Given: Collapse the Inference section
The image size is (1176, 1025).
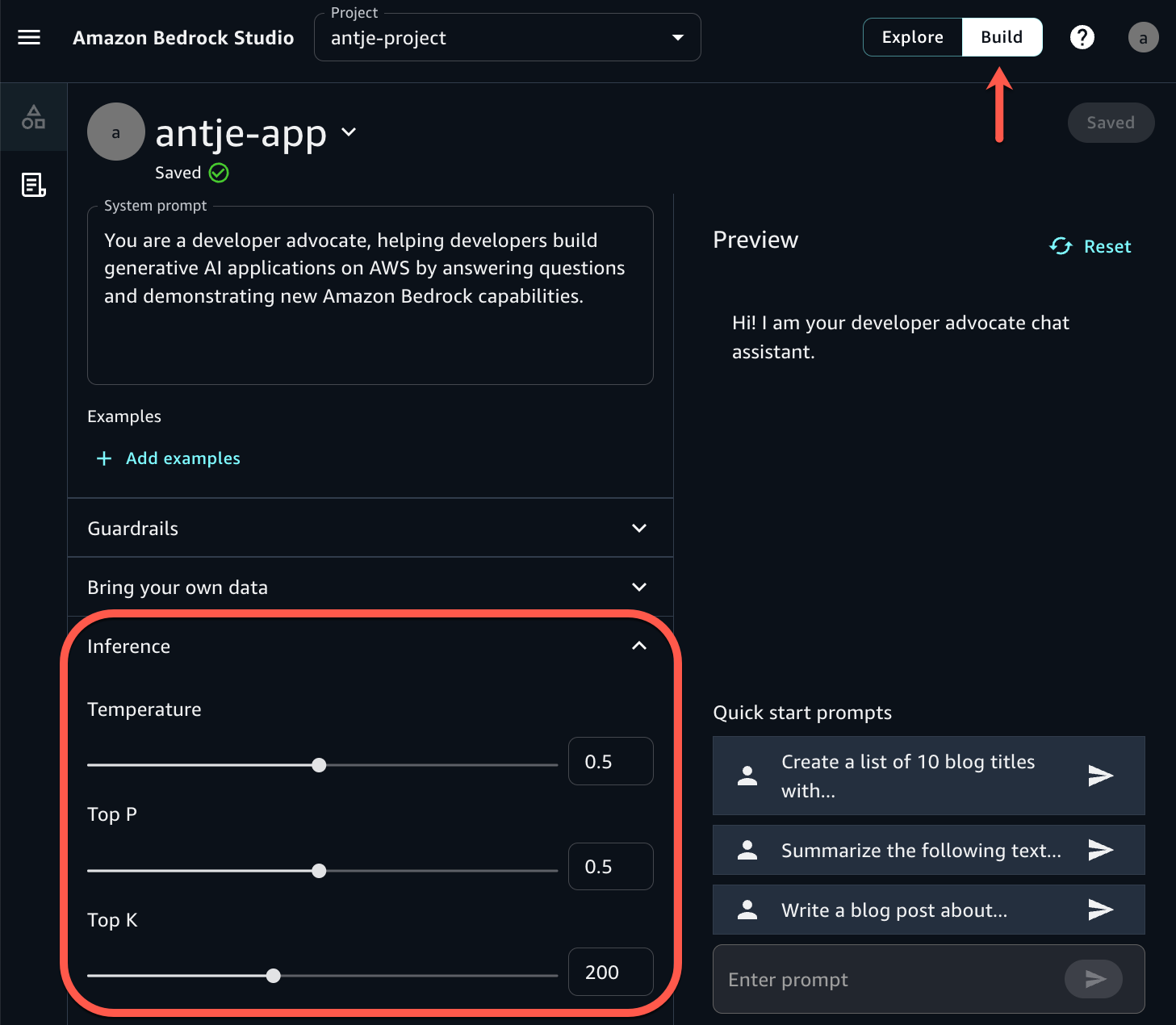Looking at the screenshot, I should [370, 646].
